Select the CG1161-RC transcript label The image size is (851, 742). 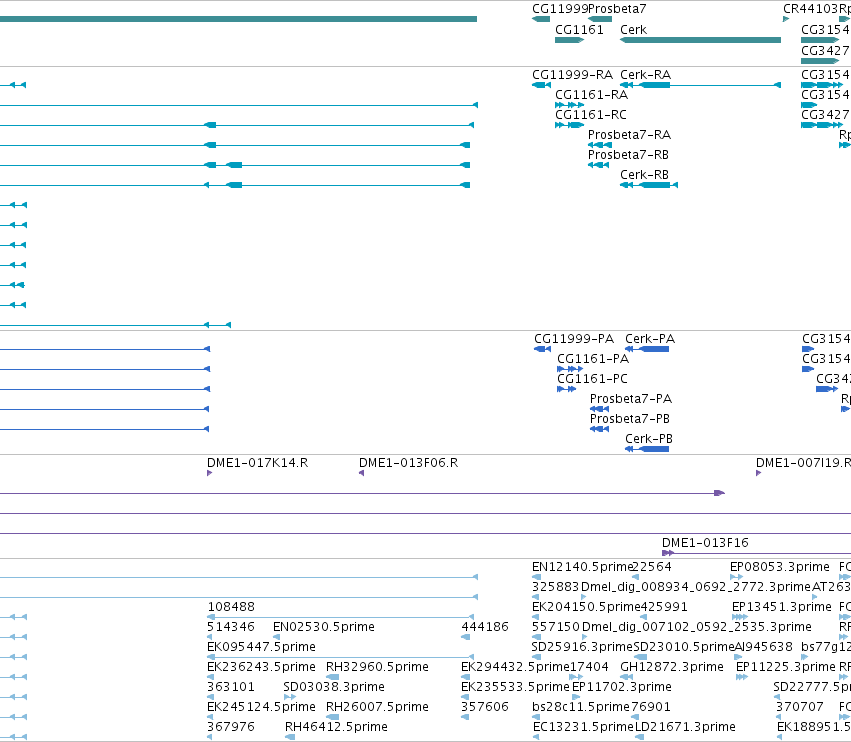click(591, 115)
